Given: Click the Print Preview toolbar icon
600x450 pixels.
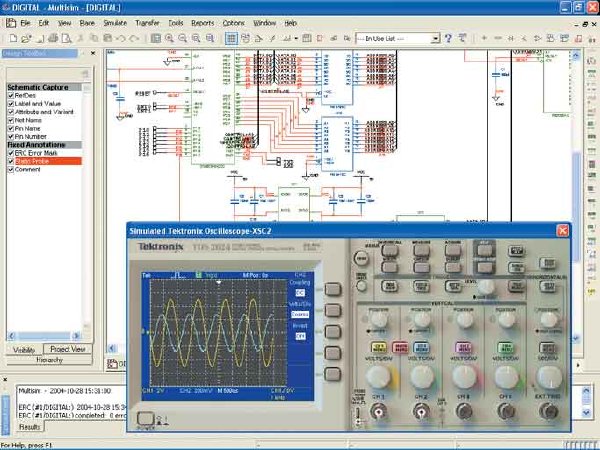Looking at the screenshot, I should click(x=67, y=38).
